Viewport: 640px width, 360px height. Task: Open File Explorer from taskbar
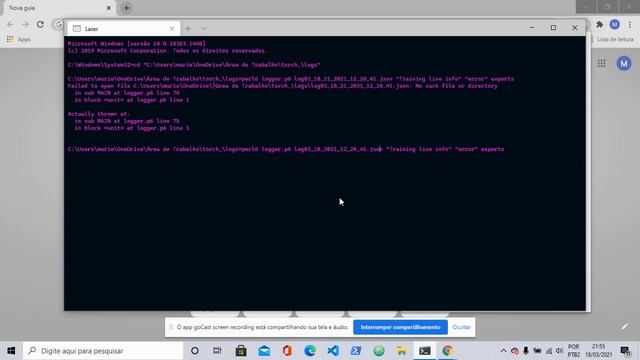pos(402,351)
